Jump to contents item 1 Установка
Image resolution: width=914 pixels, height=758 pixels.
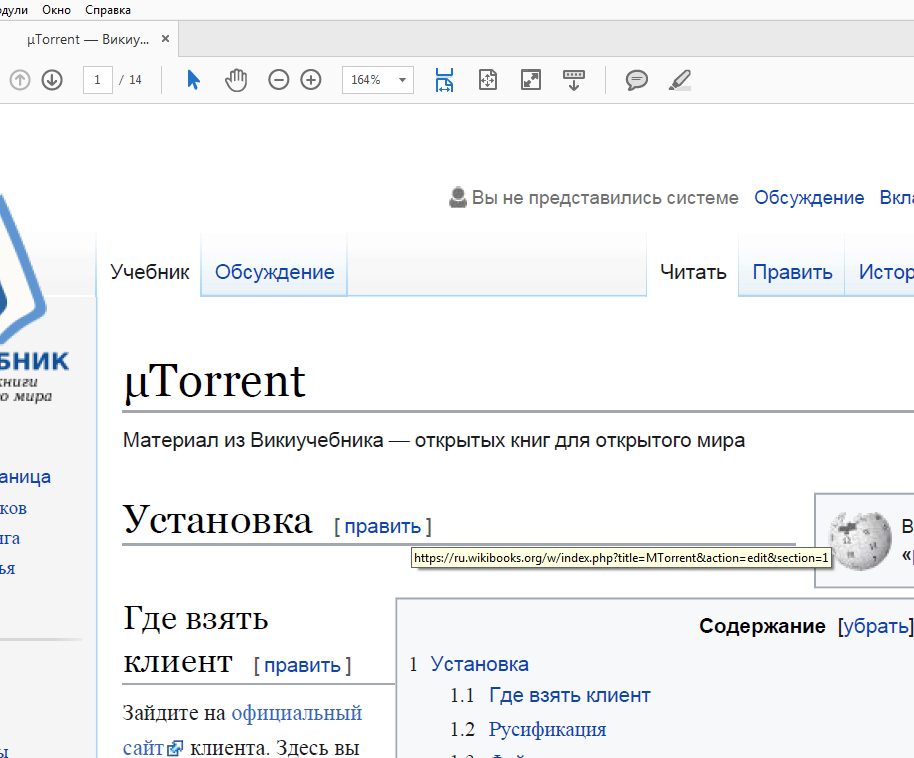tap(479, 664)
